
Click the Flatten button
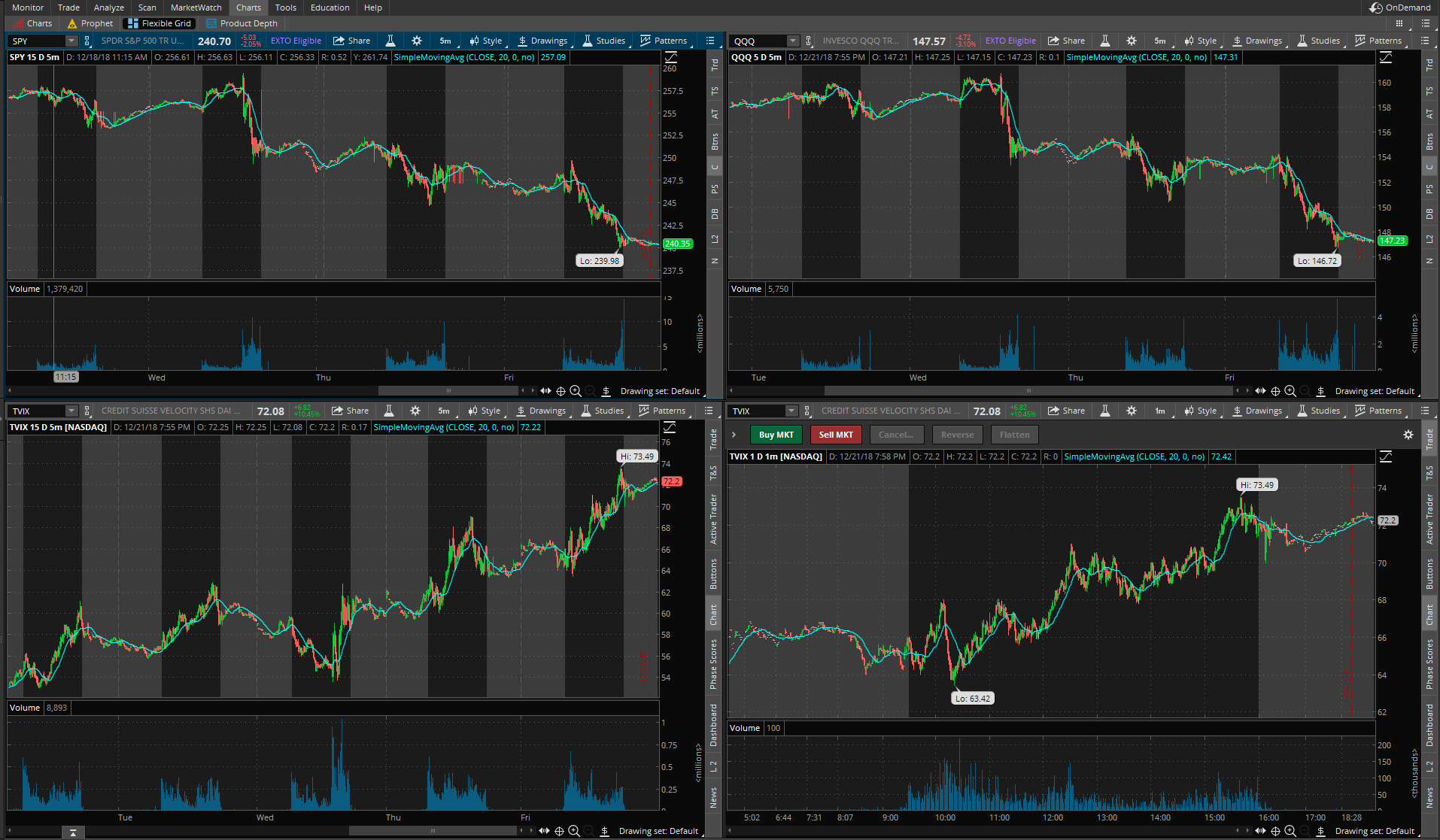tap(1015, 435)
